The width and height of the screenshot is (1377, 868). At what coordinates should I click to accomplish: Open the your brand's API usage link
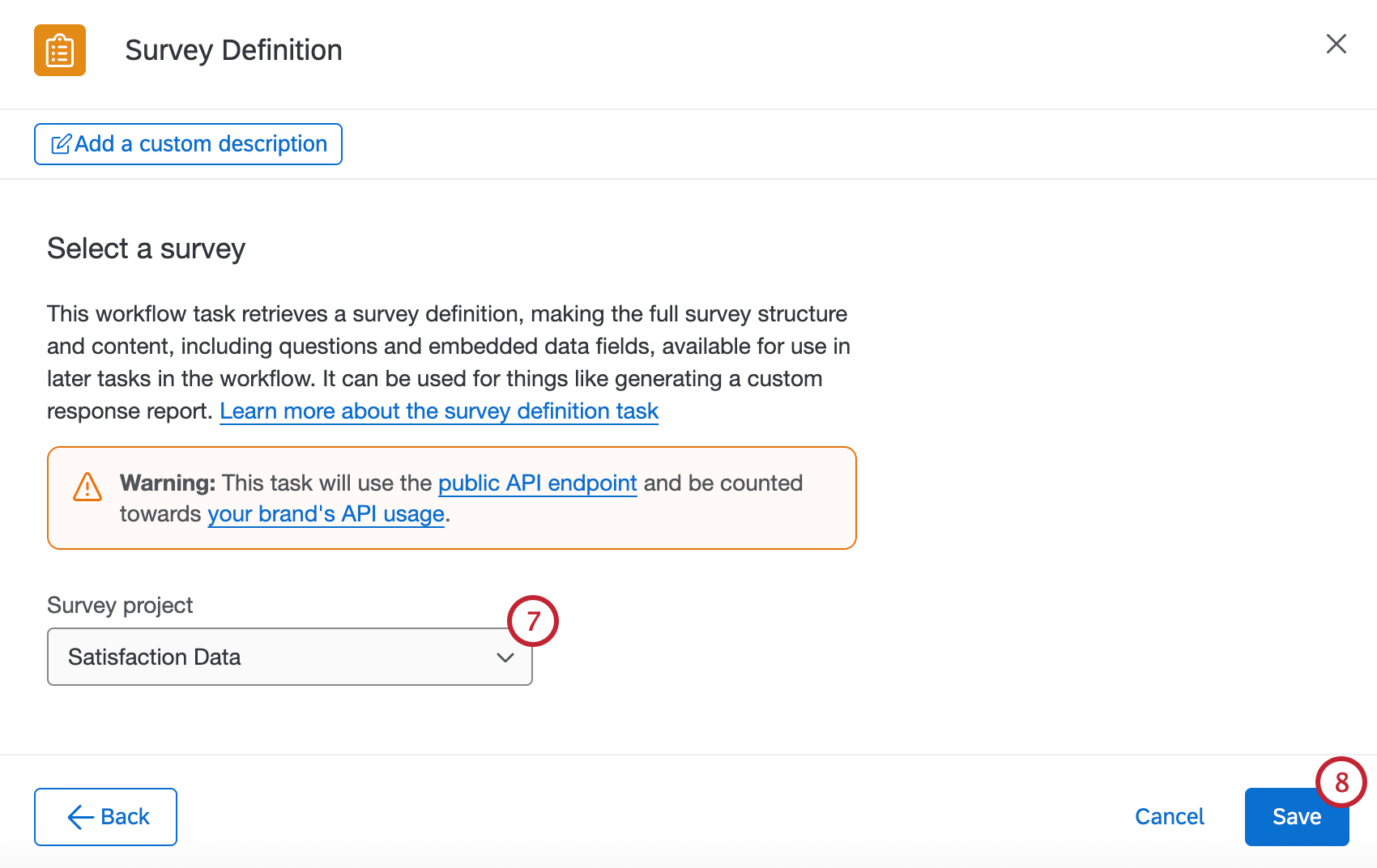[x=325, y=513]
